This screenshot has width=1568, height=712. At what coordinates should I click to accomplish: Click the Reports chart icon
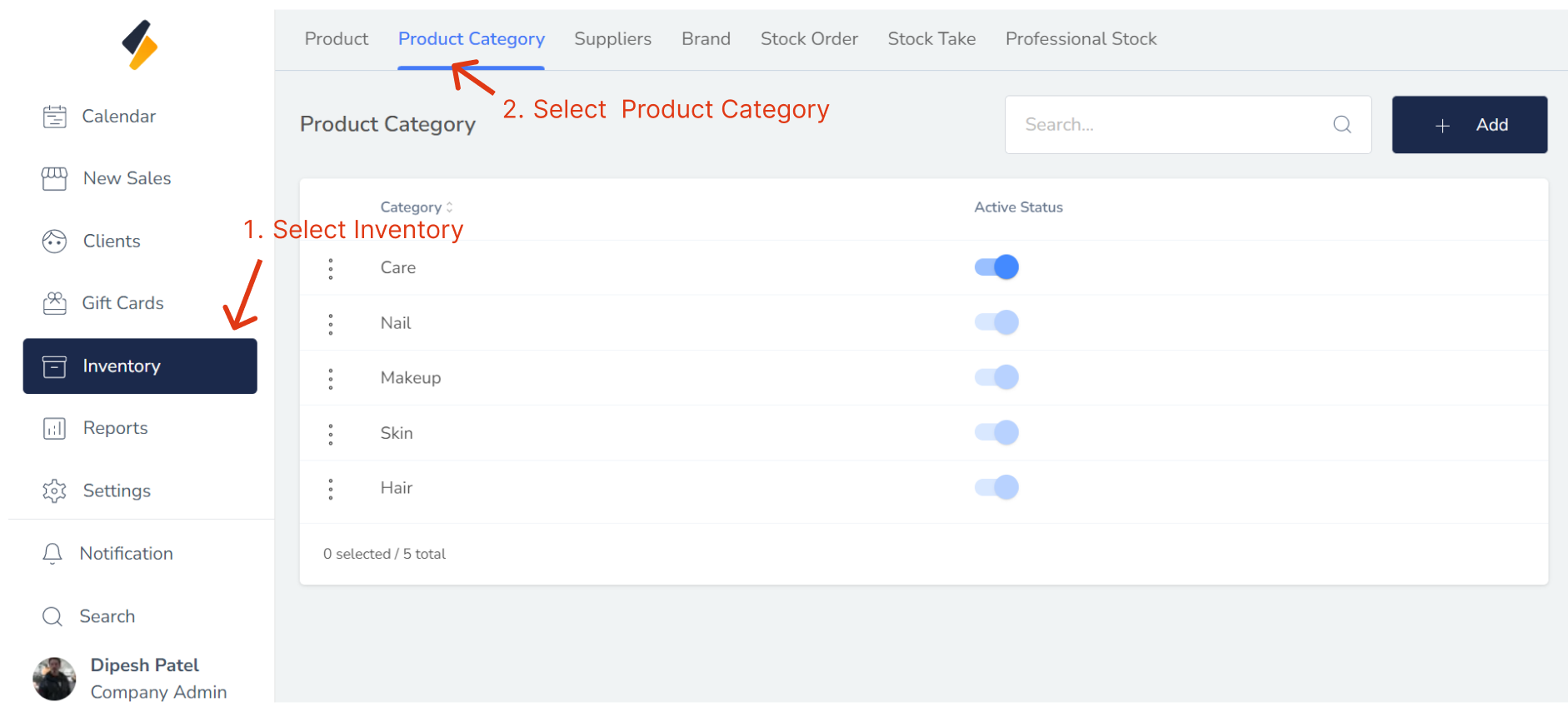55,428
